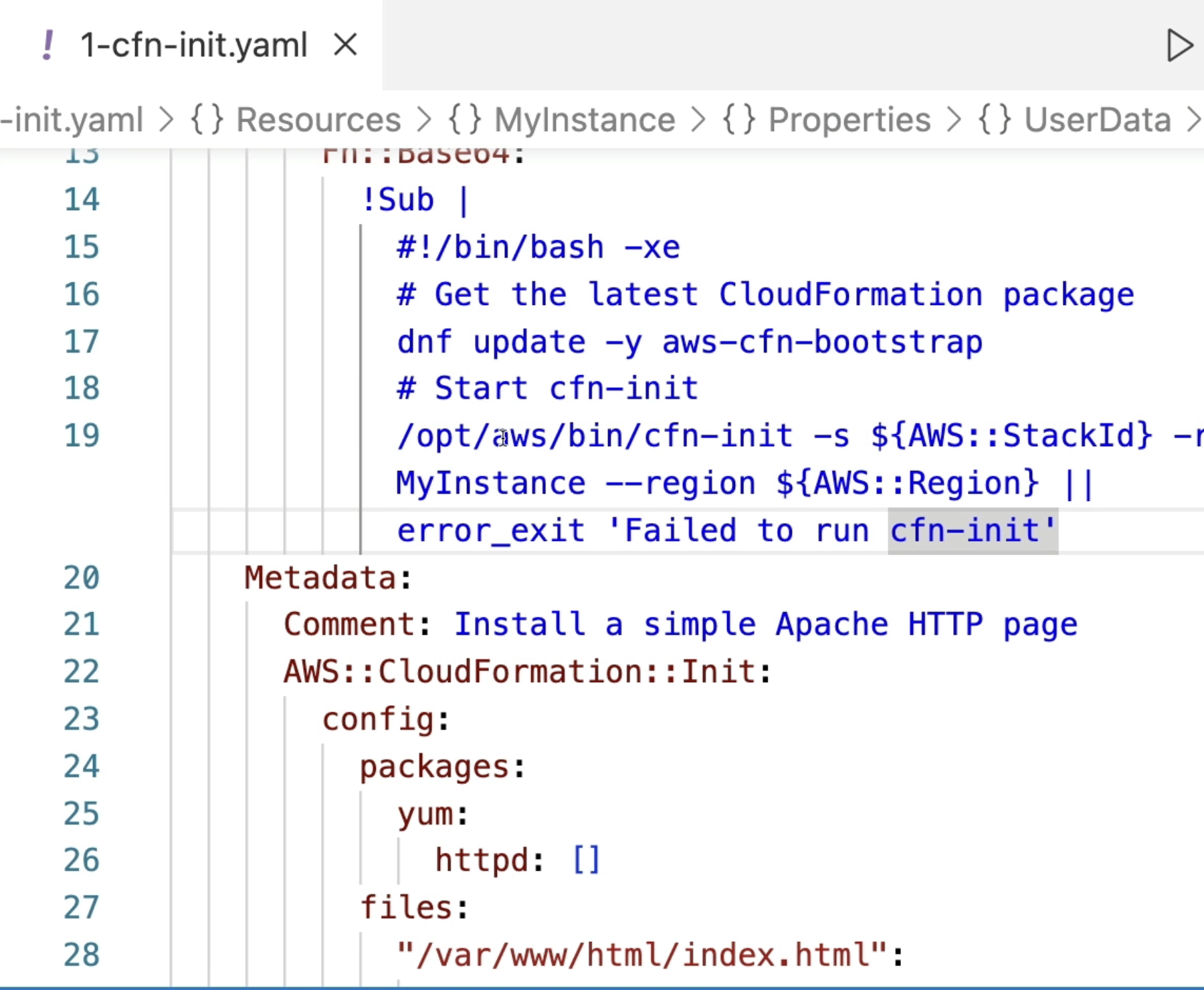
Task: Click the 'httpd:' key
Action: point(490,861)
